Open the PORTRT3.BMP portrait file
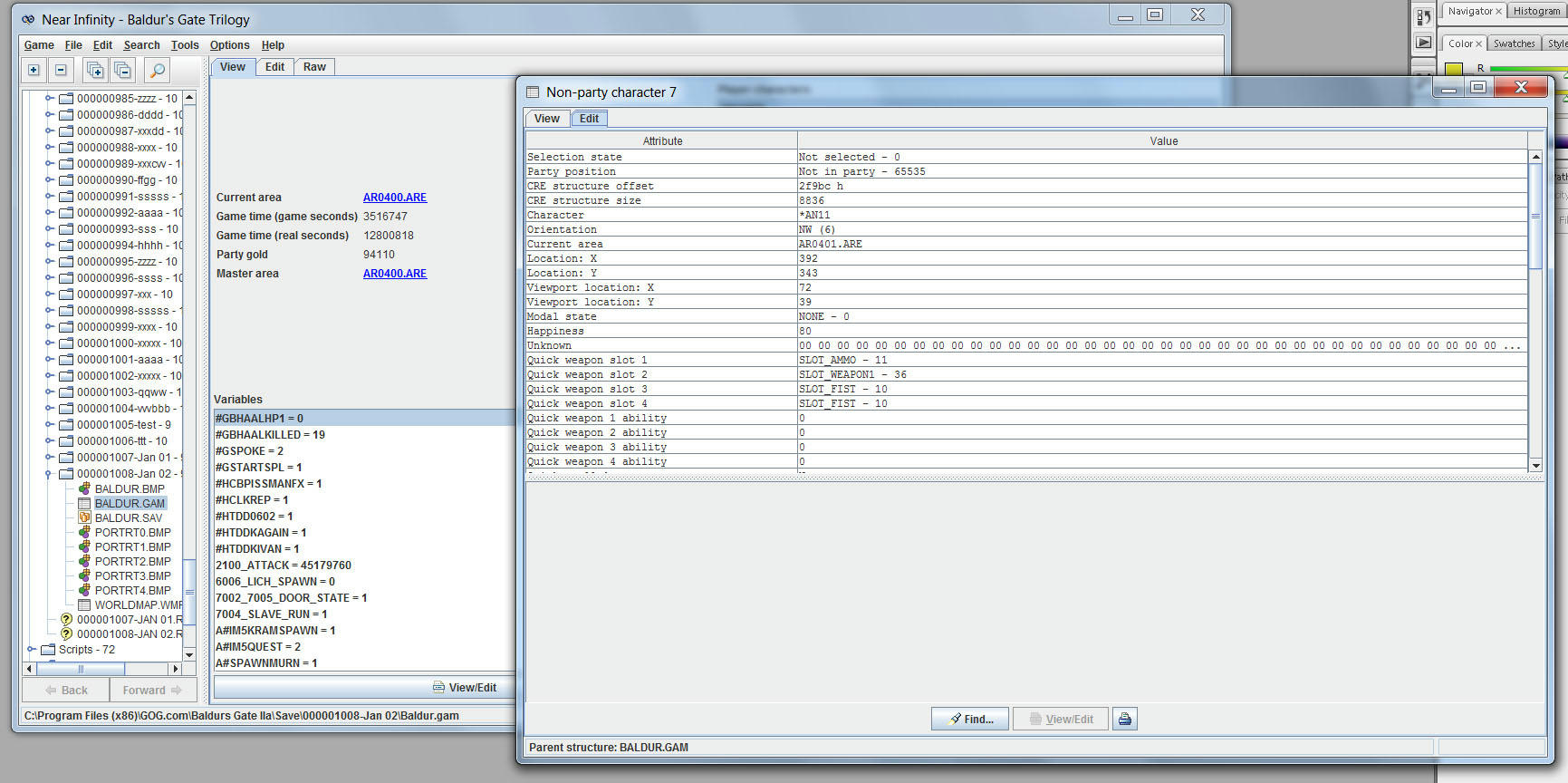1568x783 pixels. [132, 575]
